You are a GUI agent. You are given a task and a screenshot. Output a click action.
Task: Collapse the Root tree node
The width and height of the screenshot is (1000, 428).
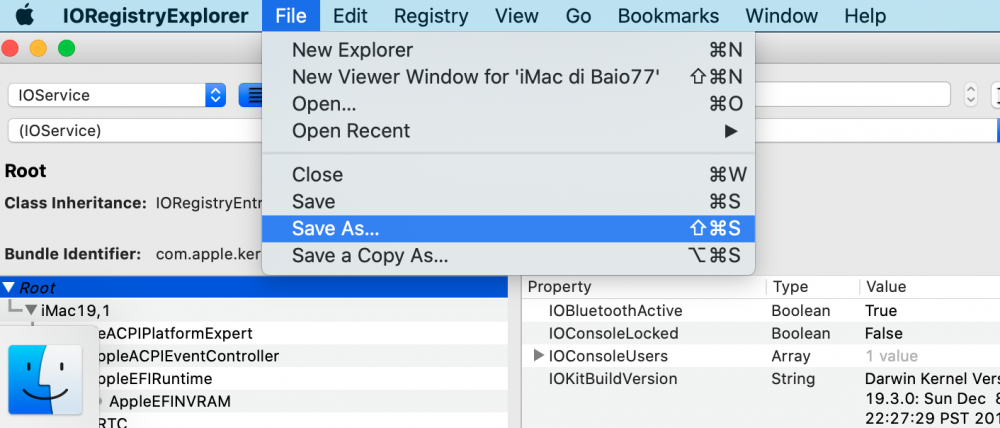click(x=9, y=288)
